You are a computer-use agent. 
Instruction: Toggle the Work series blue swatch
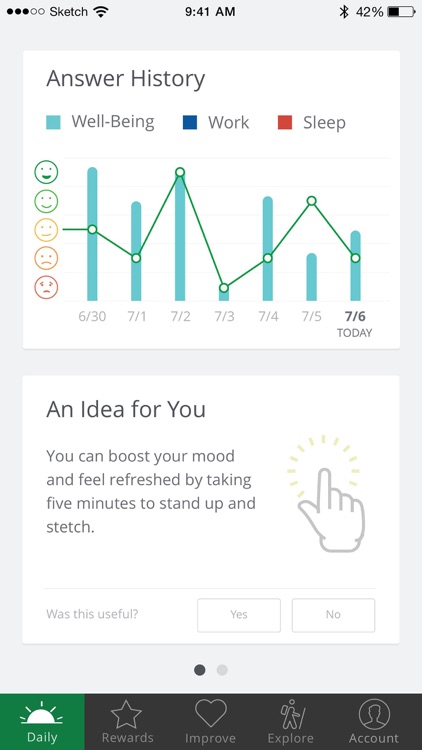(190, 122)
